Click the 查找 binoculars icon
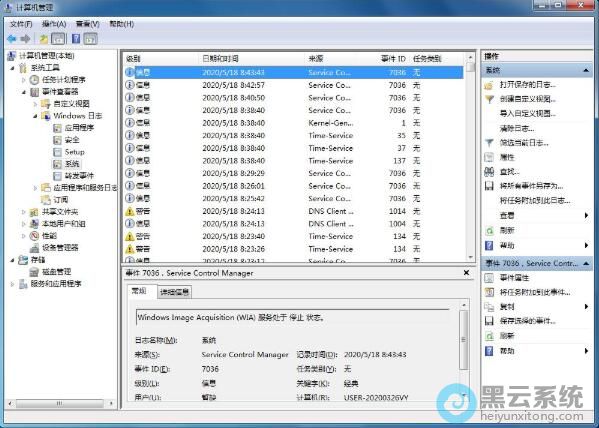The image size is (599, 428). [489, 172]
